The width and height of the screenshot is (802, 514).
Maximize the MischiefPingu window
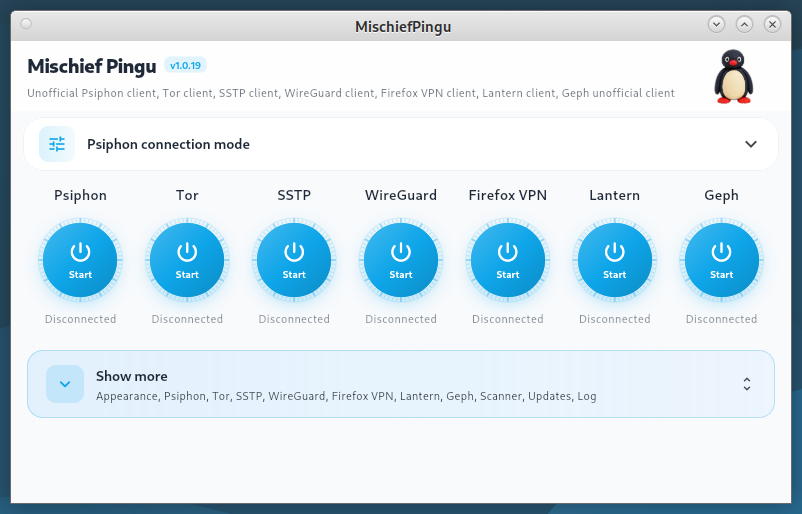pos(744,24)
